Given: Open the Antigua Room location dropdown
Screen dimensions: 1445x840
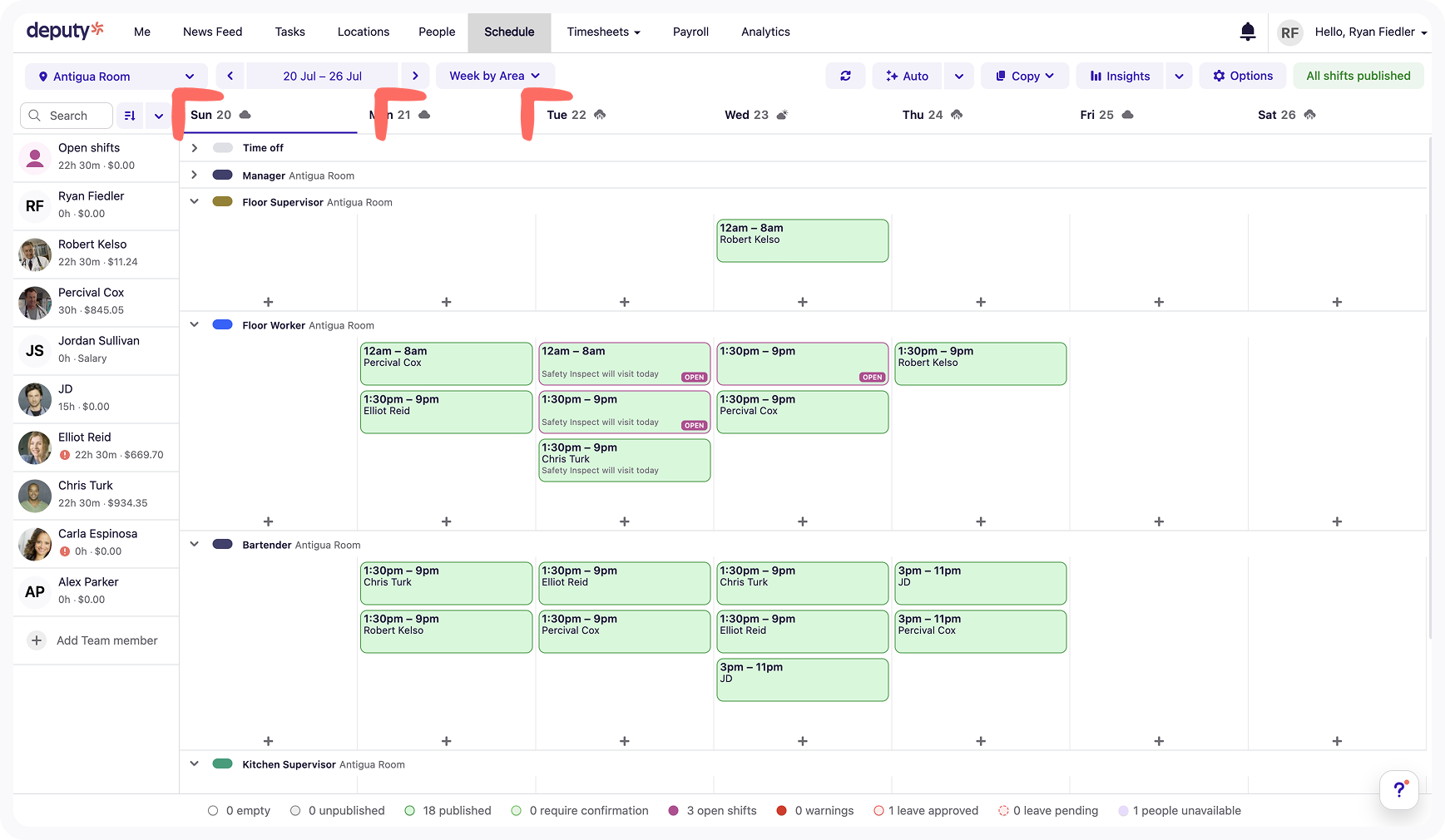Looking at the screenshot, I should (115, 77).
